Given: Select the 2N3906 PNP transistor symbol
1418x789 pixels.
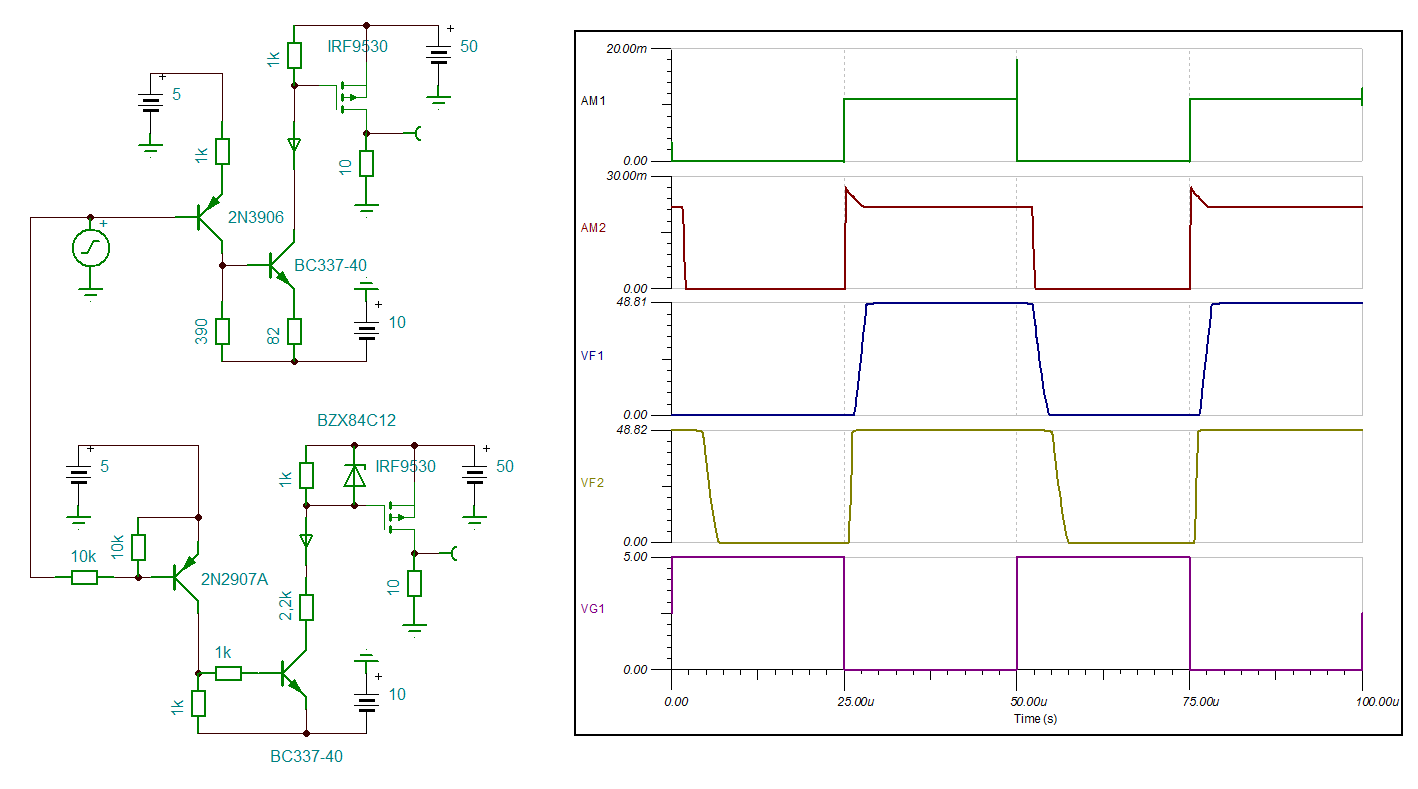Looking at the screenshot, I should (x=210, y=217).
